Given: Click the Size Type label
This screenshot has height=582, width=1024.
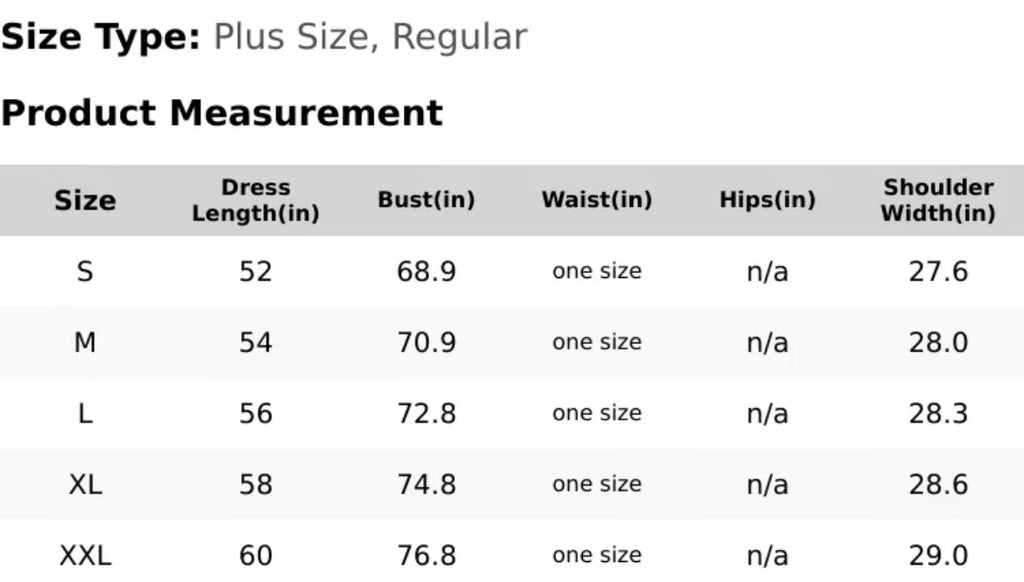Looking at the screenshot, I should pyautogui.click(x=101, y=37).
